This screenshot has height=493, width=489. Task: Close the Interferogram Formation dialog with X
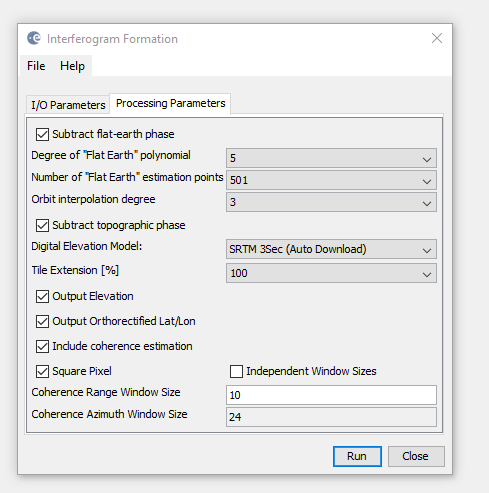[x=437, y=38]
